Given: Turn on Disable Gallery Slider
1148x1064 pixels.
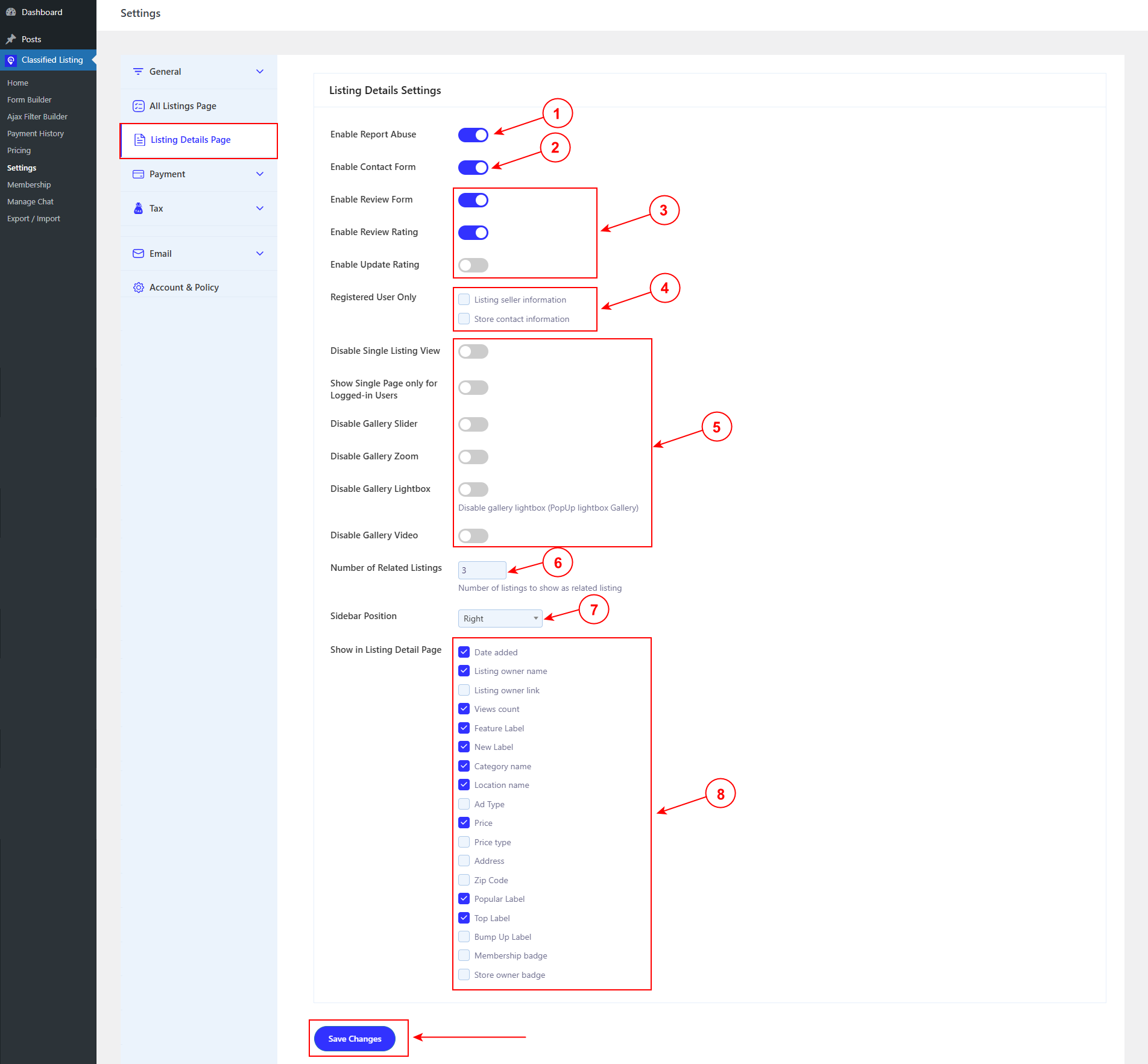Looking at the screenshot, I should coord(473,424).
